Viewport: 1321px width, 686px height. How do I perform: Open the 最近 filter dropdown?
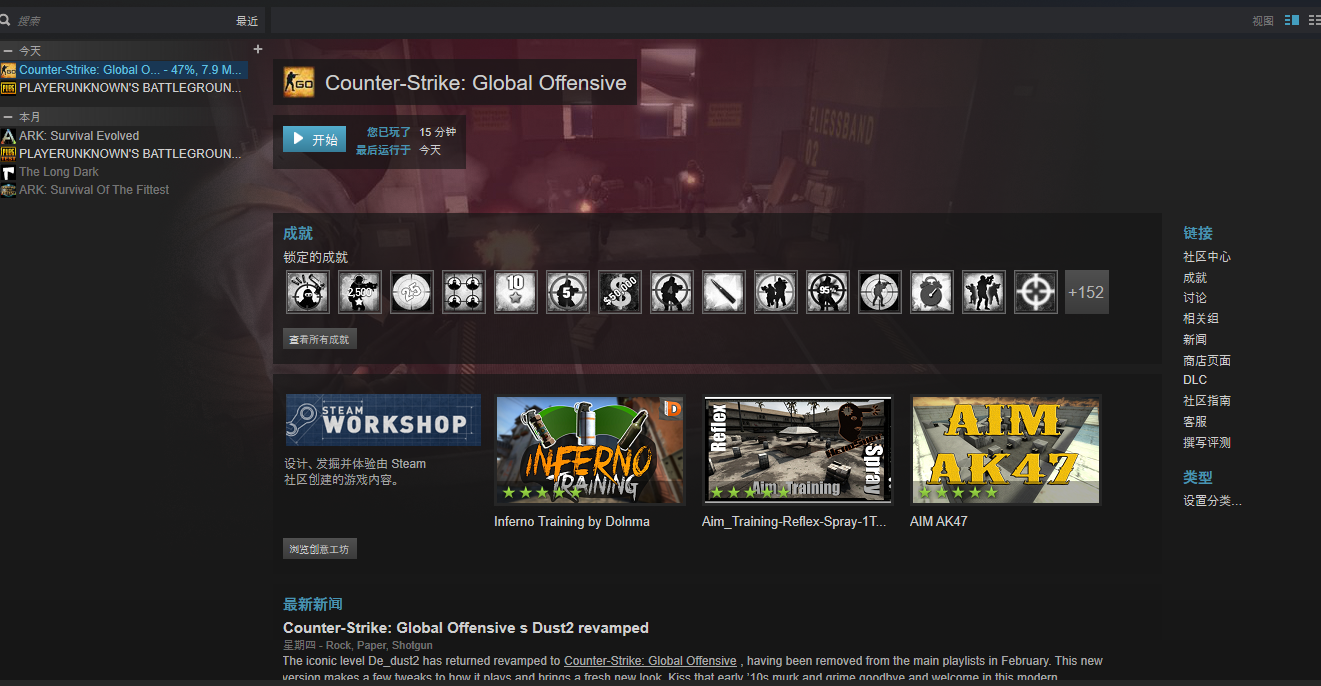247,21
